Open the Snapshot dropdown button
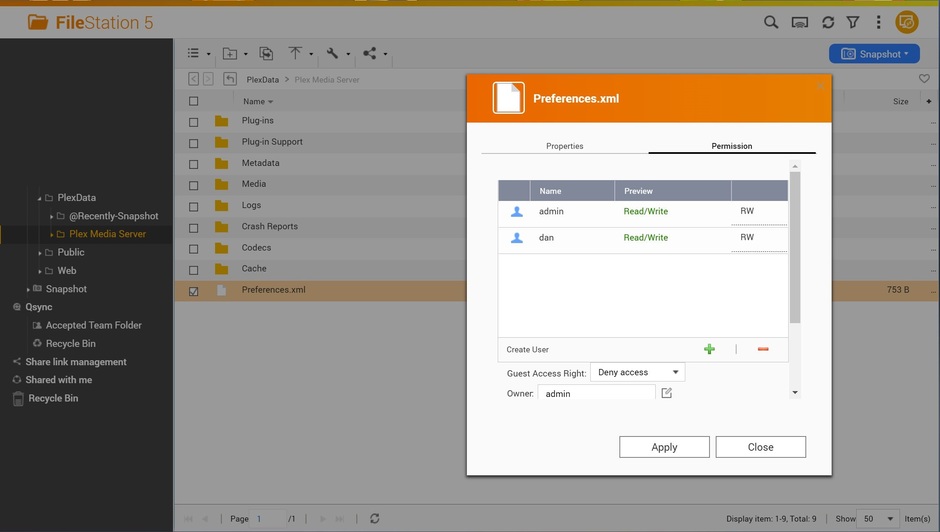 click(874, 54)
